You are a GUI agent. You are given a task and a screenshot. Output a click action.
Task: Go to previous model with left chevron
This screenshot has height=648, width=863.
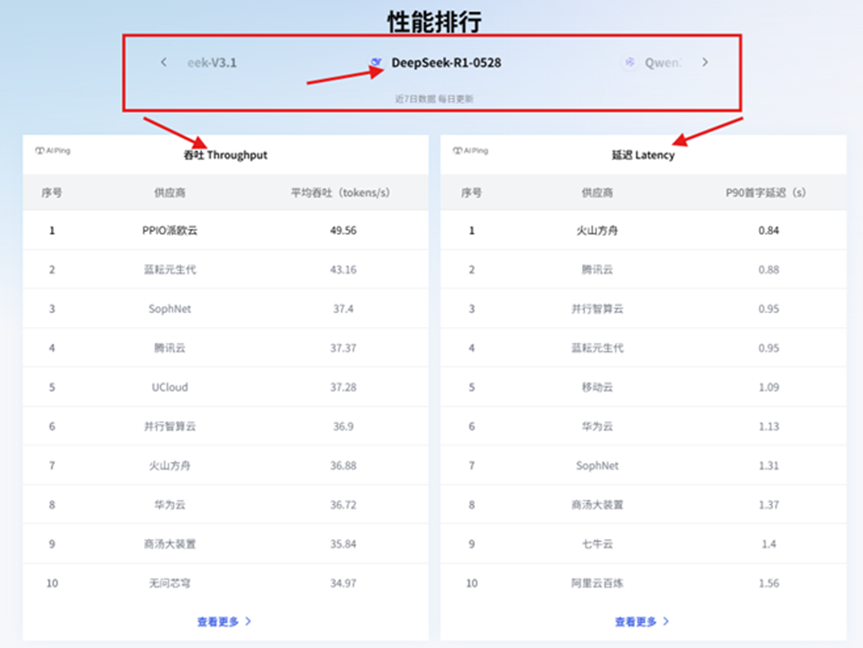click(163, 62)
